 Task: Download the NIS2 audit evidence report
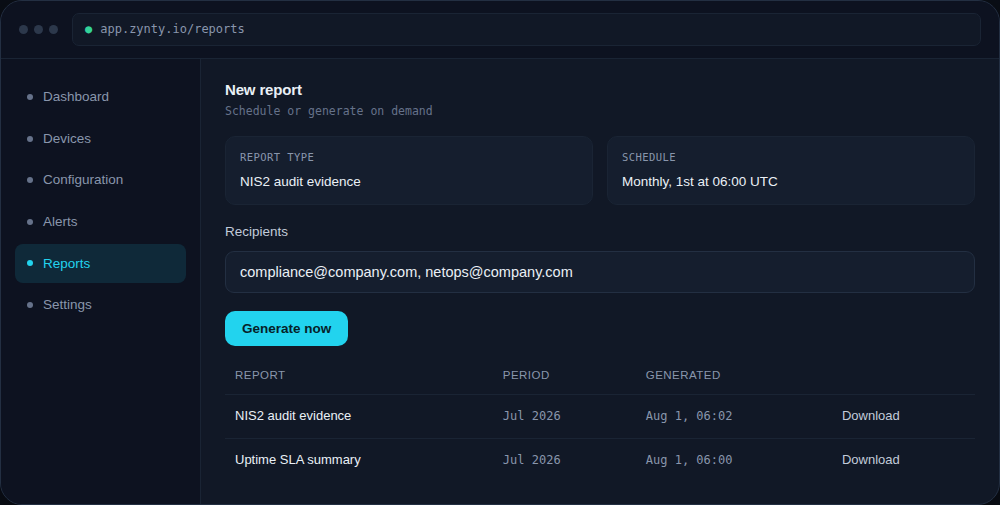point(871,416)
